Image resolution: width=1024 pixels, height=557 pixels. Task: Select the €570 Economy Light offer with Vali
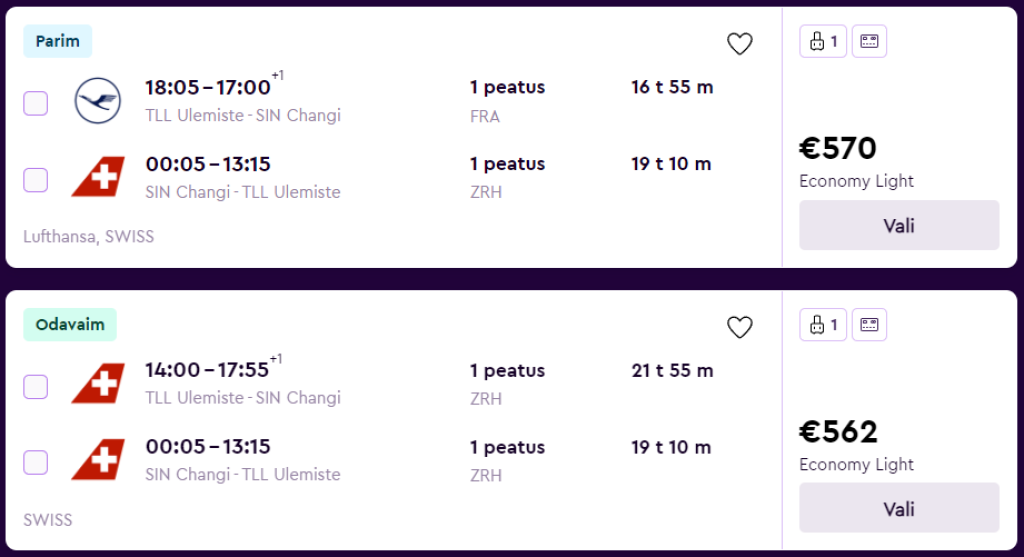click(898, 225)
